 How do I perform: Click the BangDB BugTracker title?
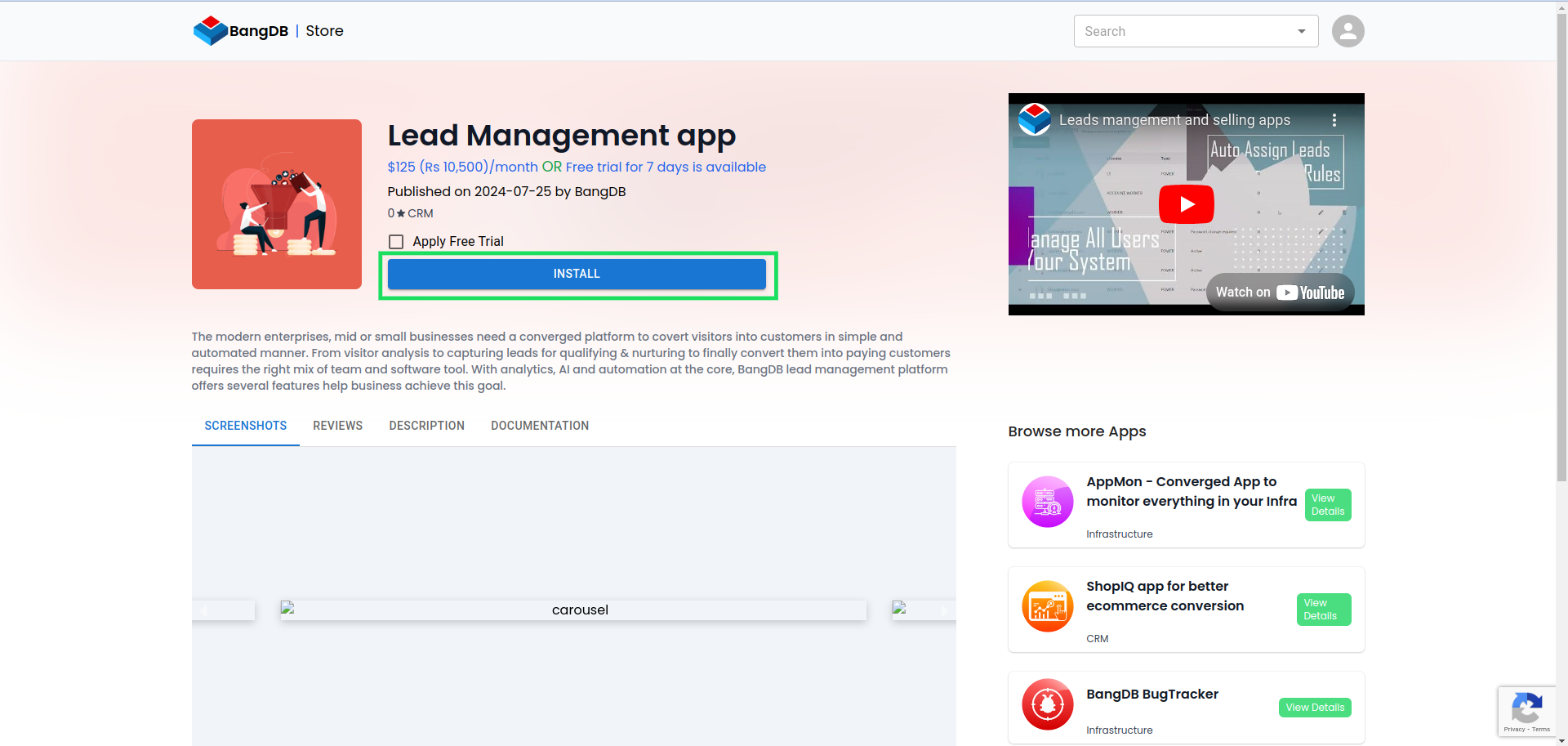click(1152, 694)
